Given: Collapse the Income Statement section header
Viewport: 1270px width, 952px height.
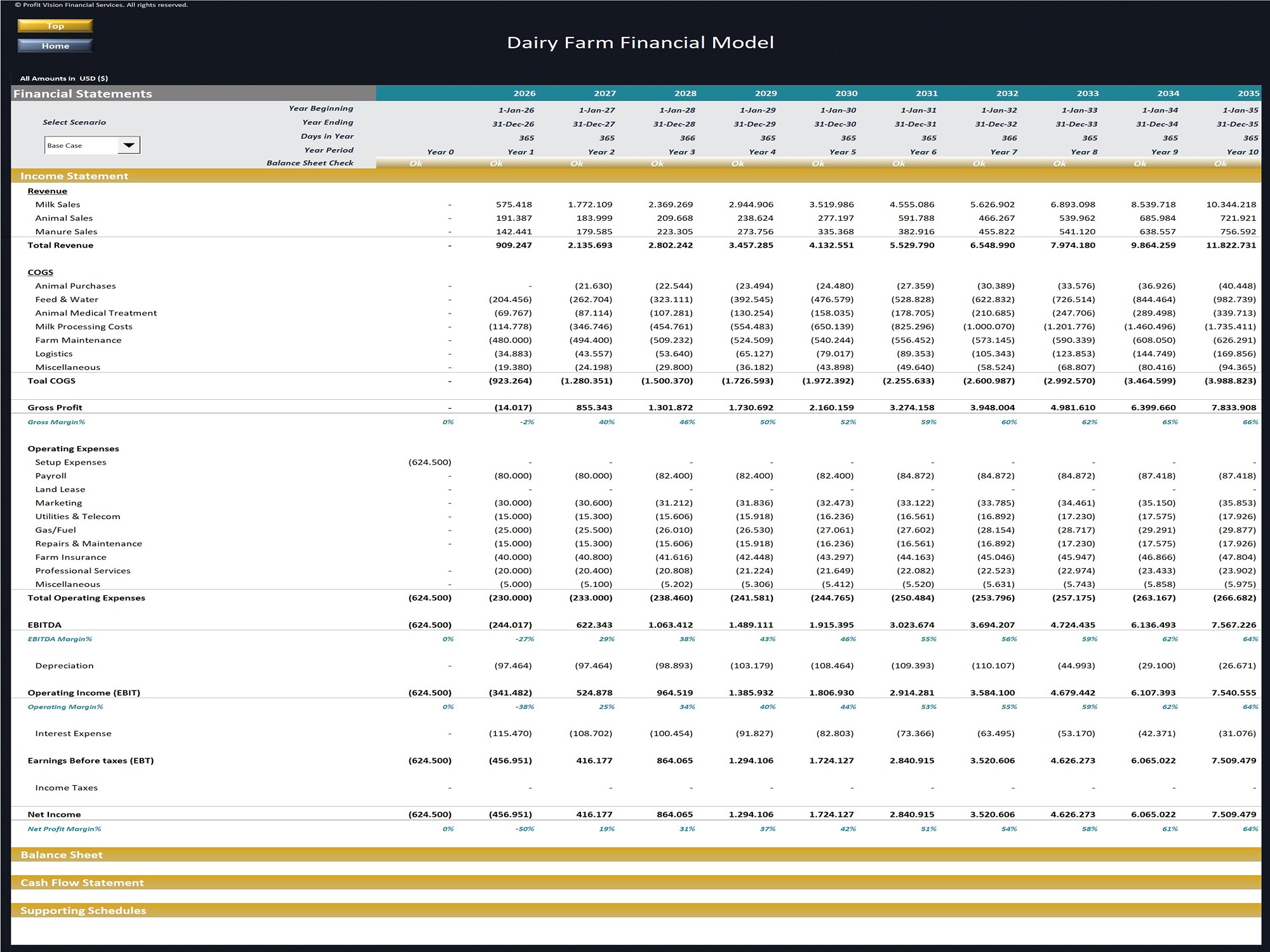Looking at the screenshot, I should (74, 176).
